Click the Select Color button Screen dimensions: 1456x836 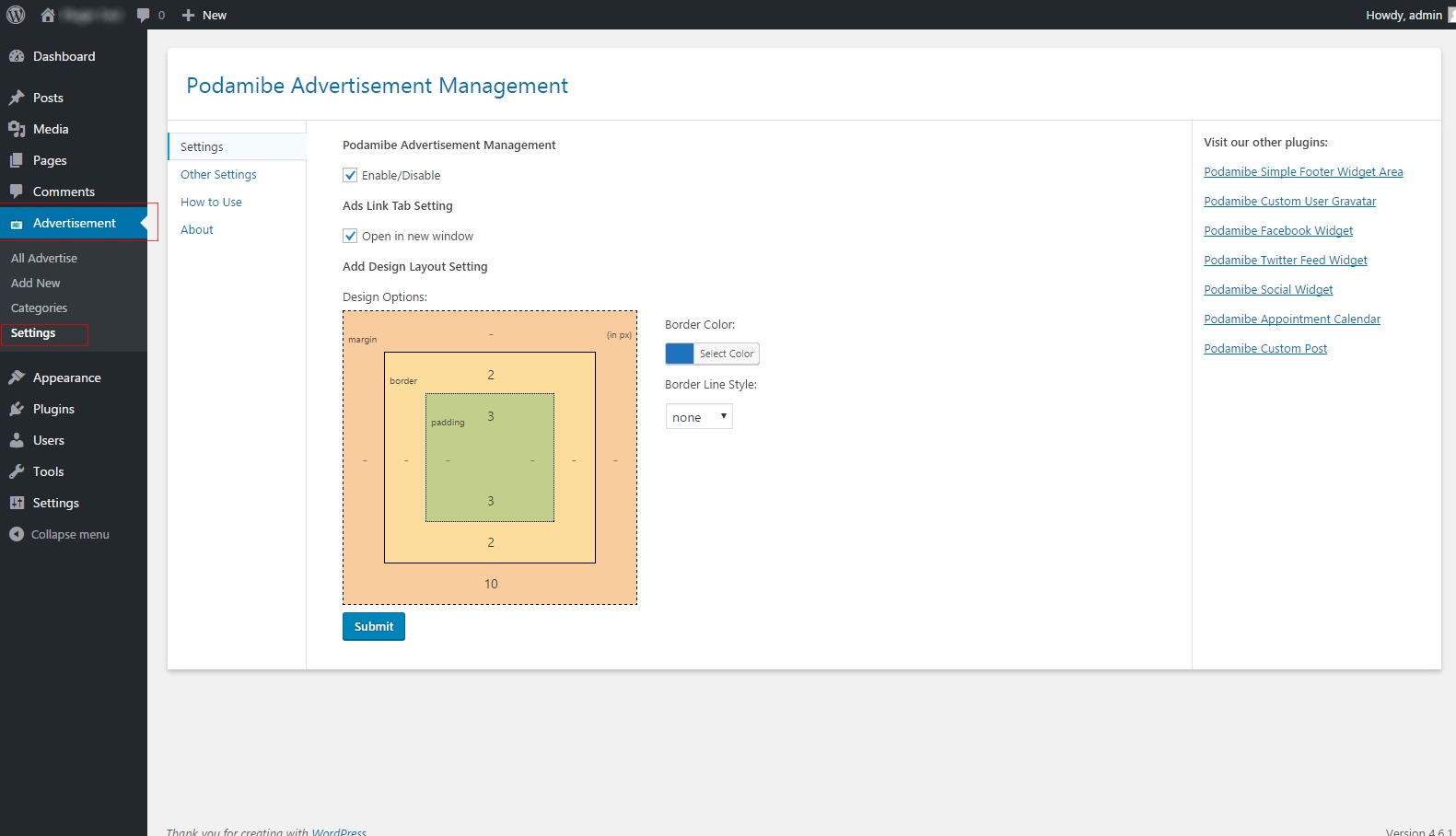pyautogui.click(x=727, y=354)
